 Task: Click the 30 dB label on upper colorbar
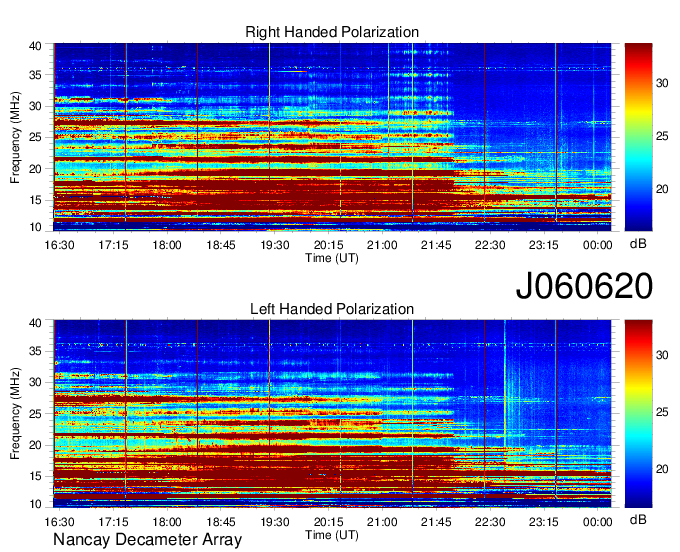pos(662,83)
